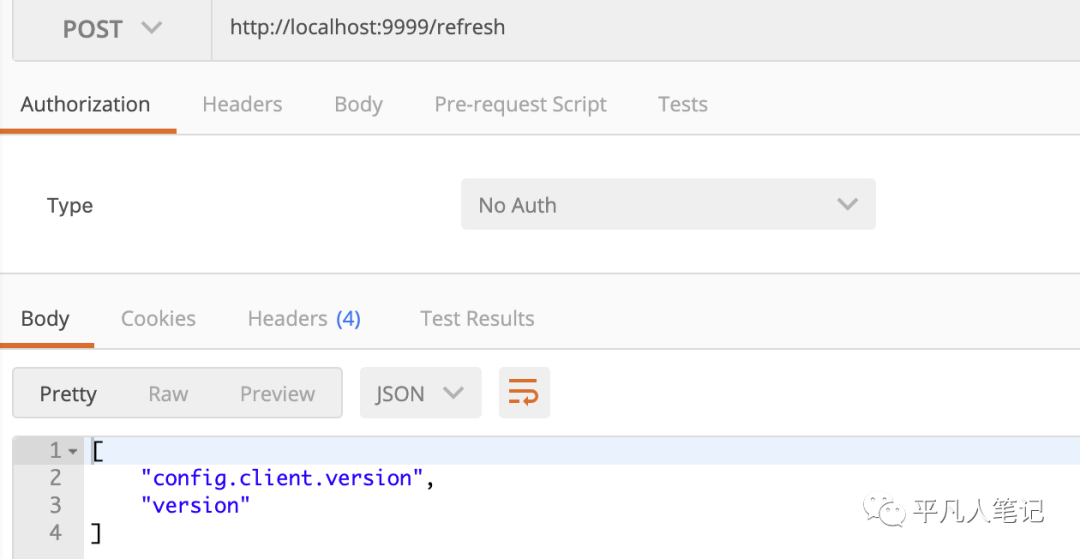Open the Test Results tab
Screen dimensions: 1080x559
[x=477, y=319]
